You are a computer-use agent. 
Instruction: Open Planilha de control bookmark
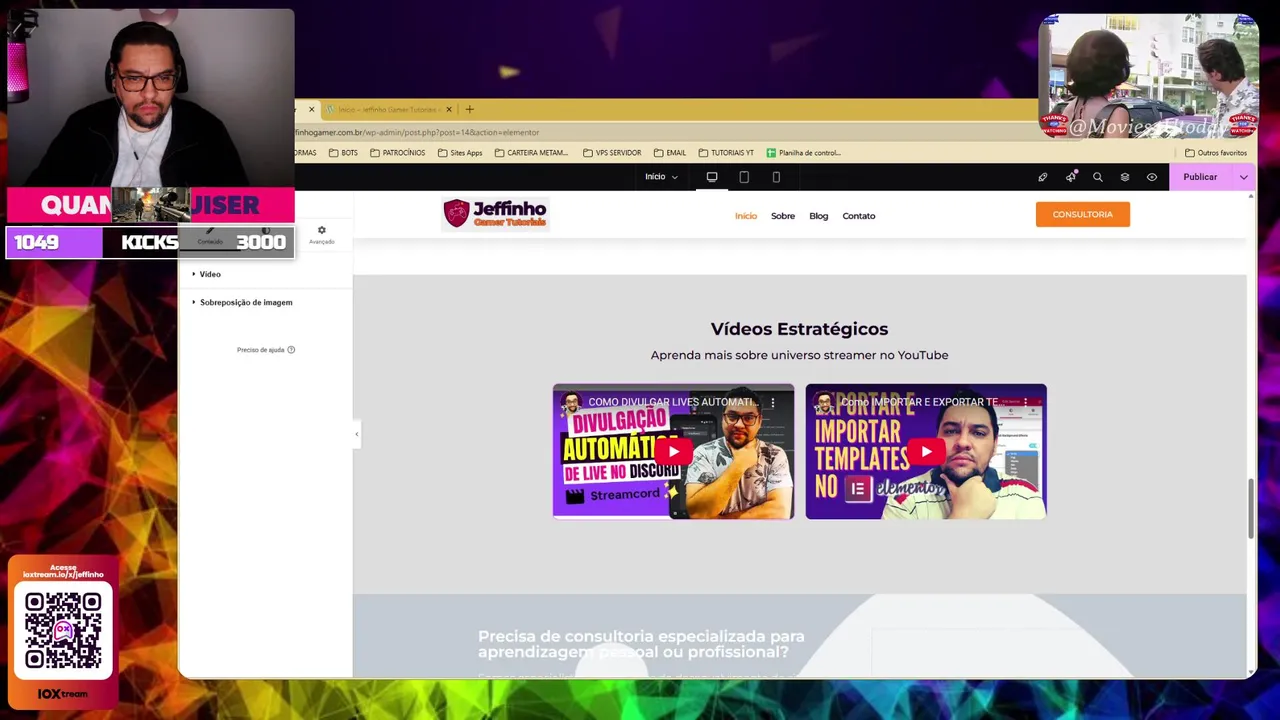coord(804,153)
